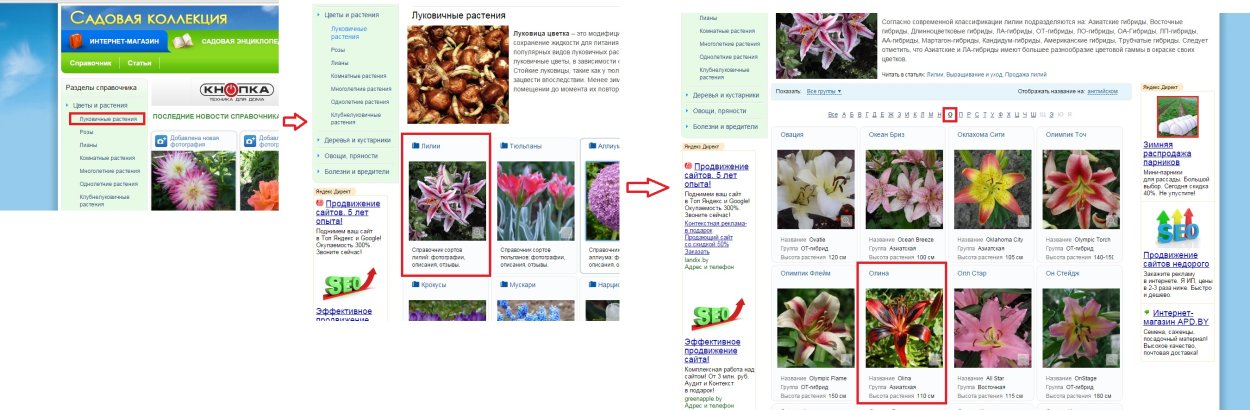Screen dimensions: 1250x410
Task: Click the folder icon next to Лилии
Action: [415, 146]
